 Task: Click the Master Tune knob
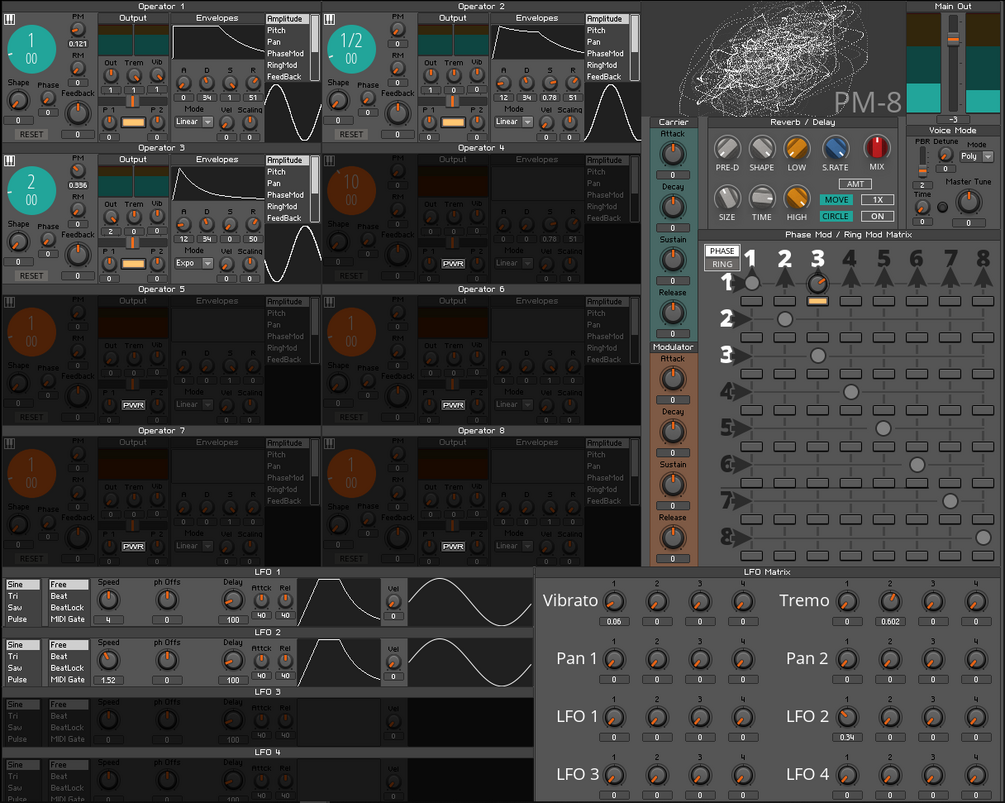968,203
